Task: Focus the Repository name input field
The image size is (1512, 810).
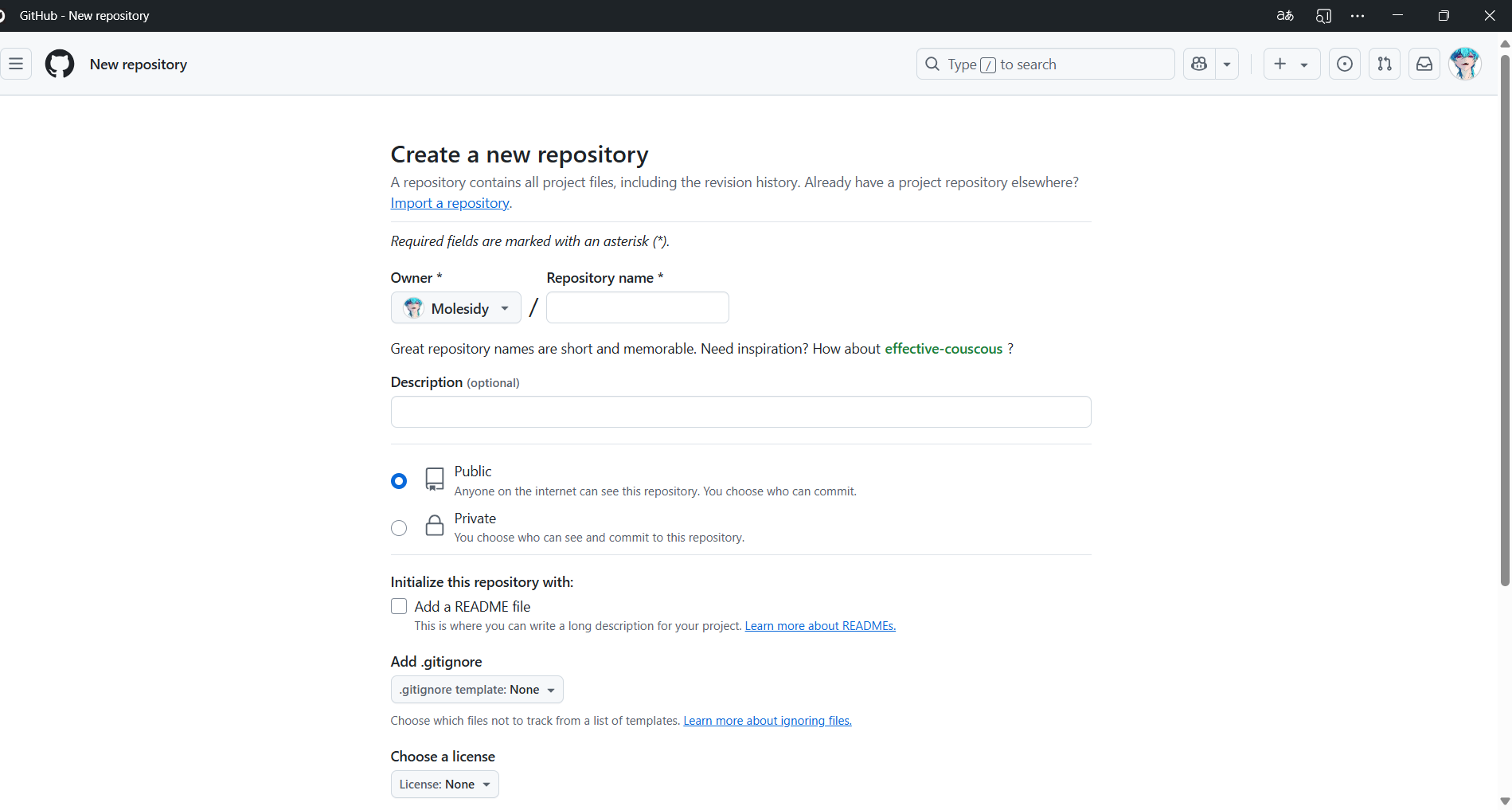Action: pos(638,307)
